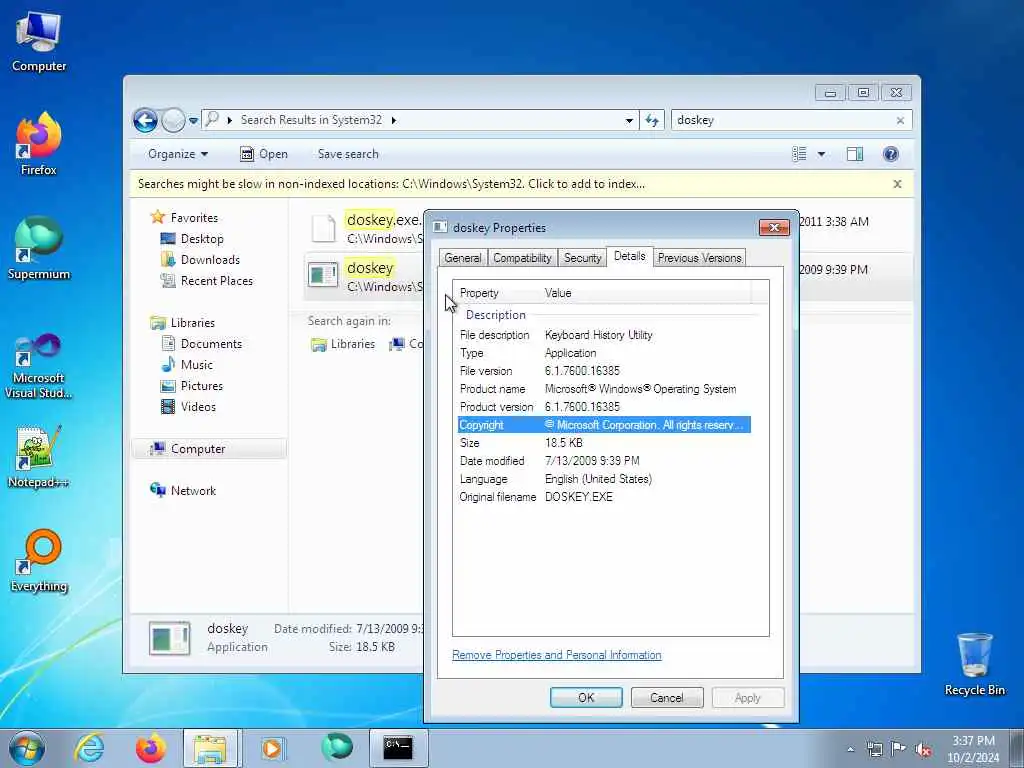Select the Original filename row DOSKEY.EXE
Screen dimensions: 1024x768
point(604,497)
